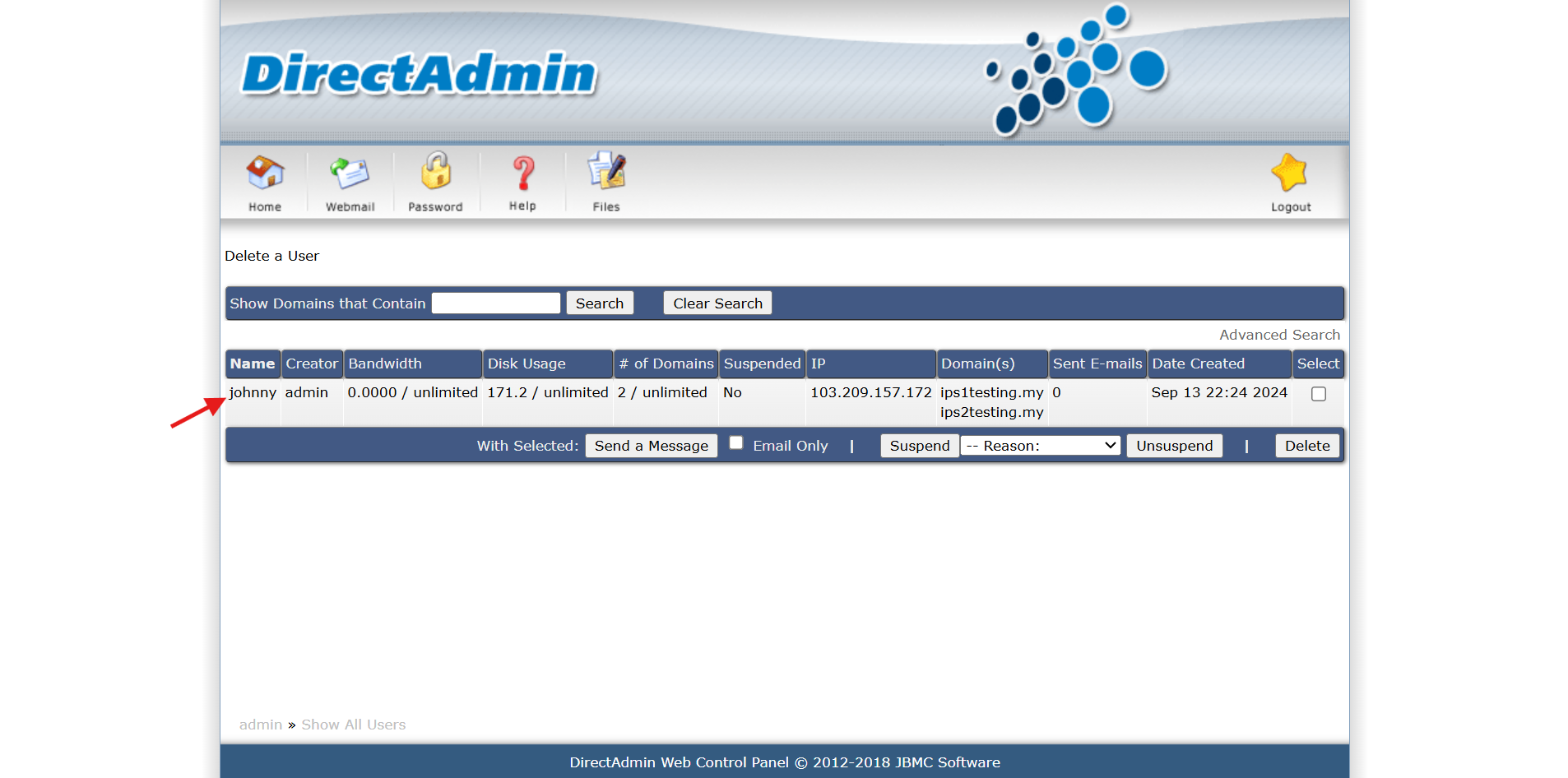Screen dimensions: 1568x778
Task: Focus the Show Domains that Contain field
Action: tap(496, 303)
